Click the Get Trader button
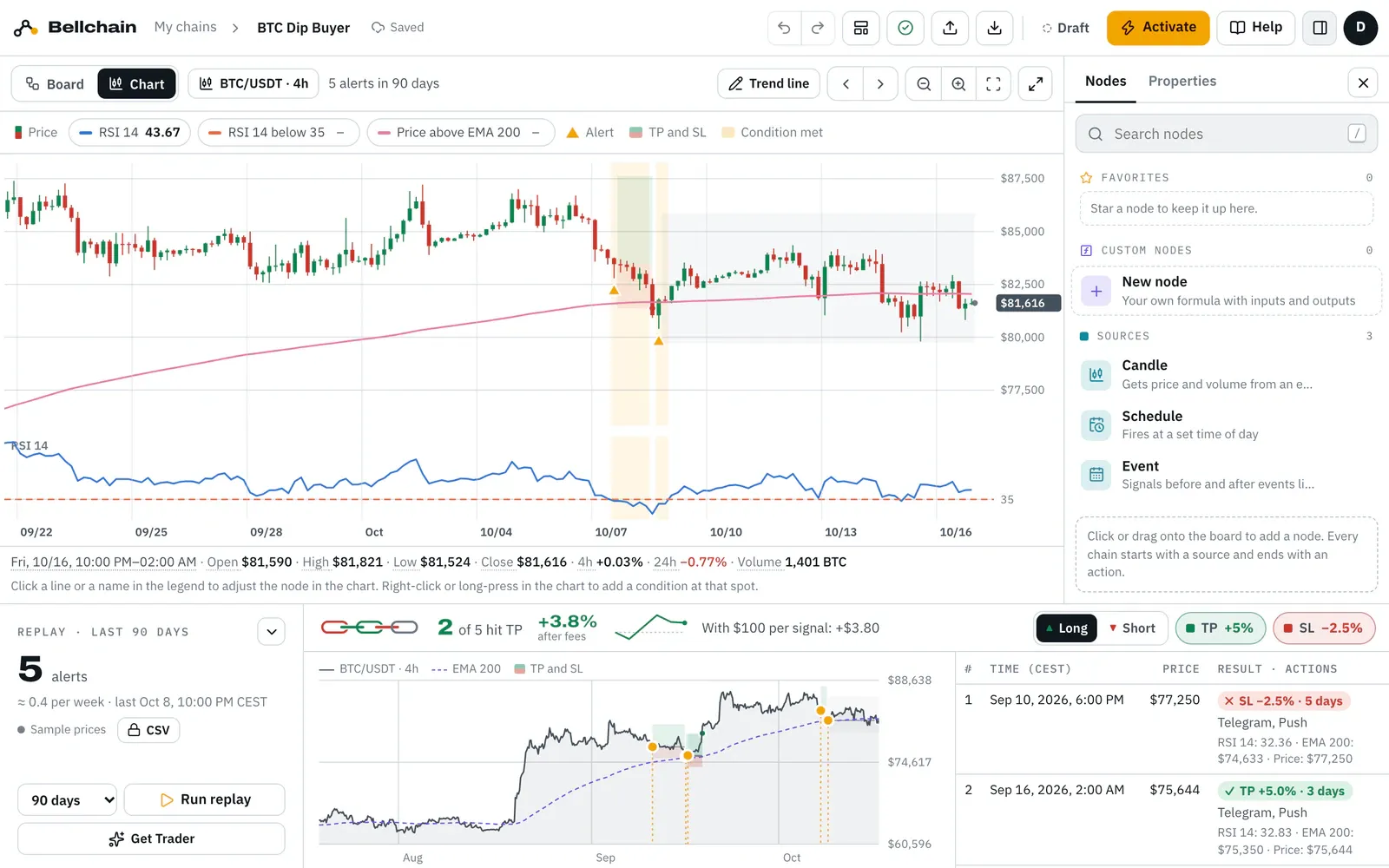The width and height of the screenshot is (1389, 868). (151, 838)
